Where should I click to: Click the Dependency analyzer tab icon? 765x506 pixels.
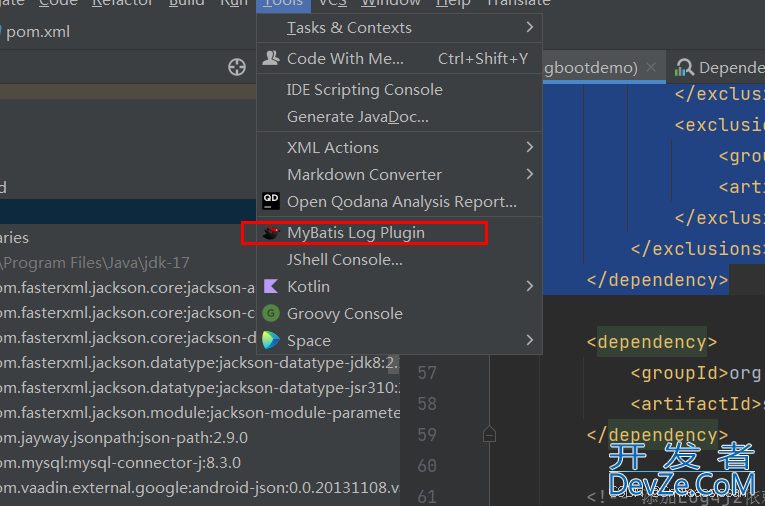(x=684, y=67)
